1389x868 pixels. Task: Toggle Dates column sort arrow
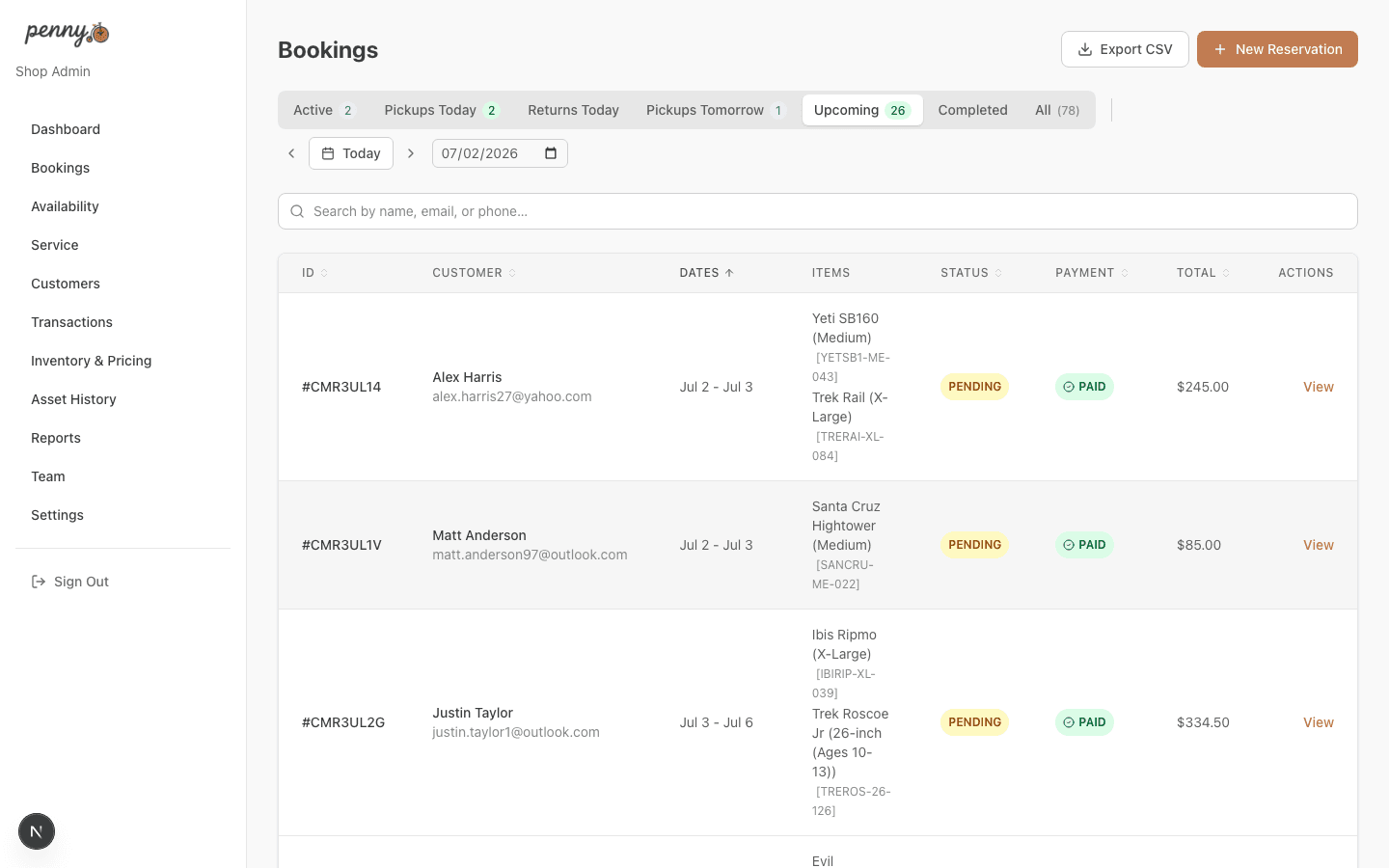point(729,273)
